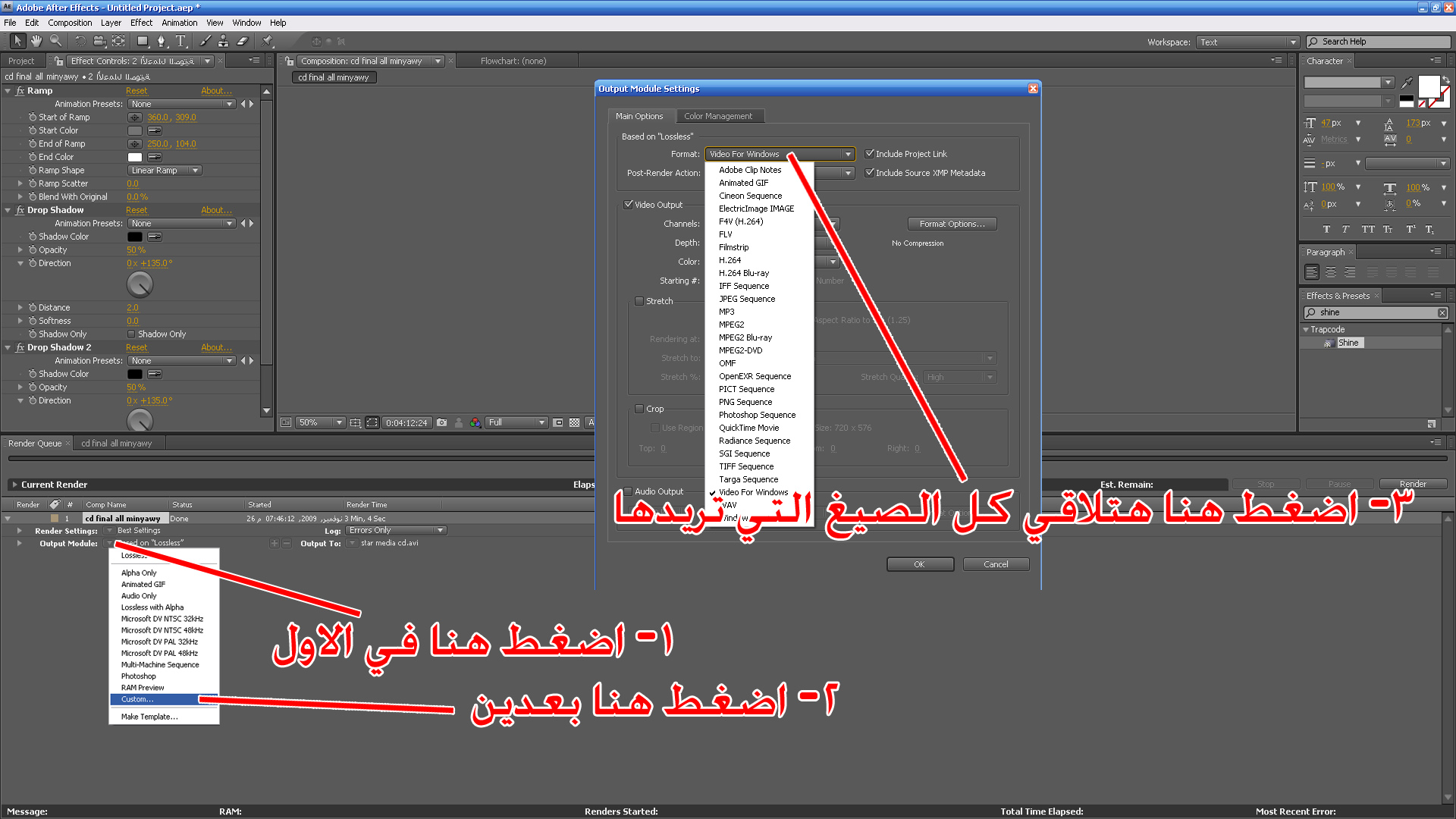Toggle Include Source XMP Metadata checkbox
This screenshot has height=819, width=1456.
(x=870, y=172)
